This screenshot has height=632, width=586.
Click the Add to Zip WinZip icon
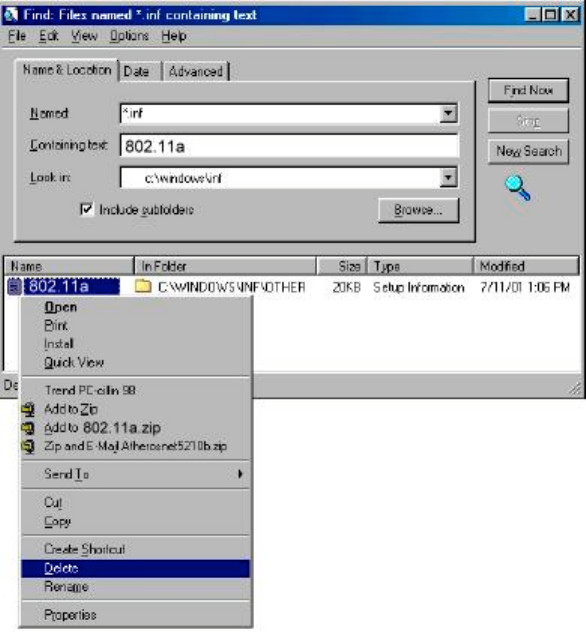tap(28, 410)
